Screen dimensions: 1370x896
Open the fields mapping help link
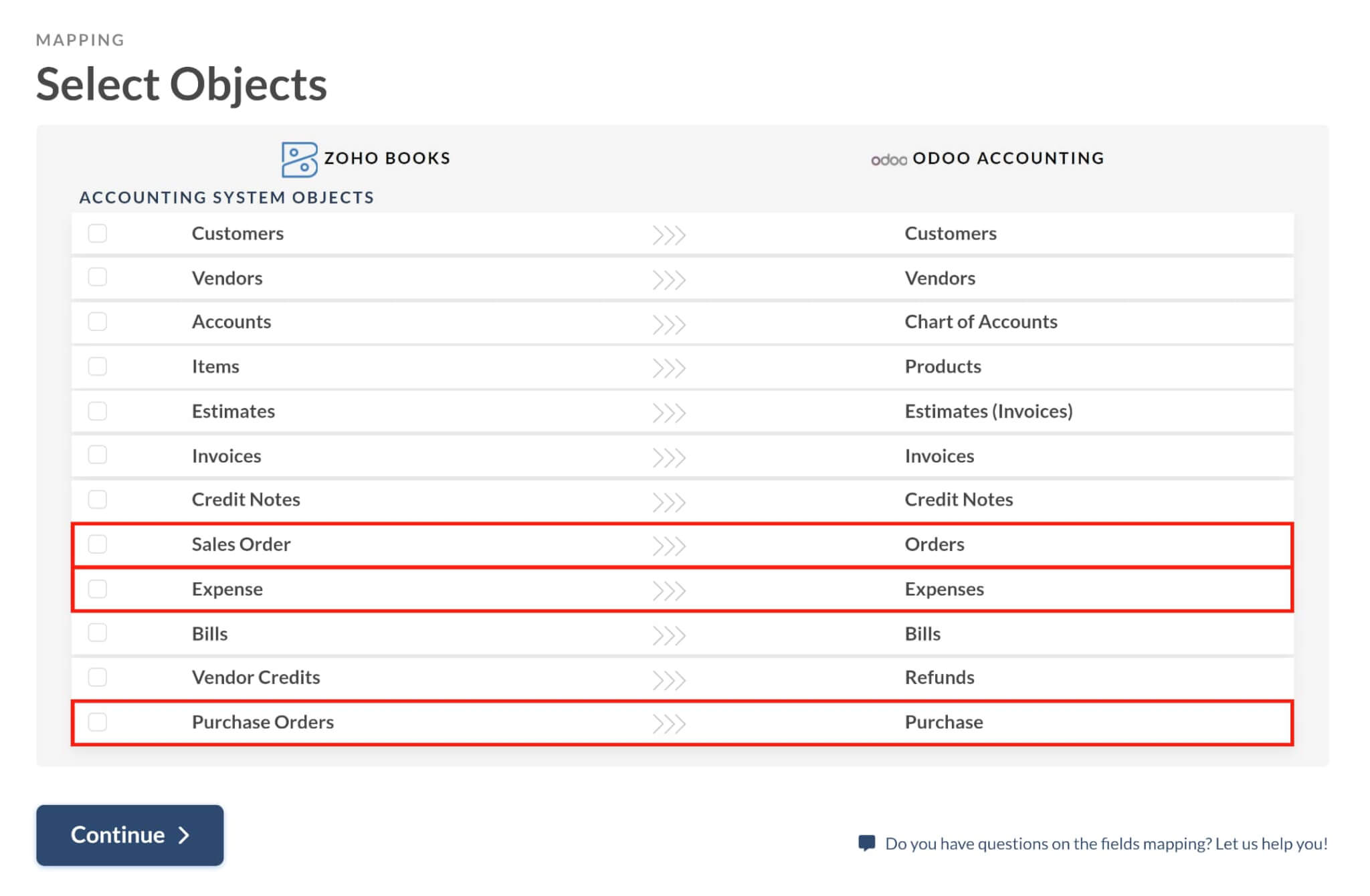click(1106, 844)
